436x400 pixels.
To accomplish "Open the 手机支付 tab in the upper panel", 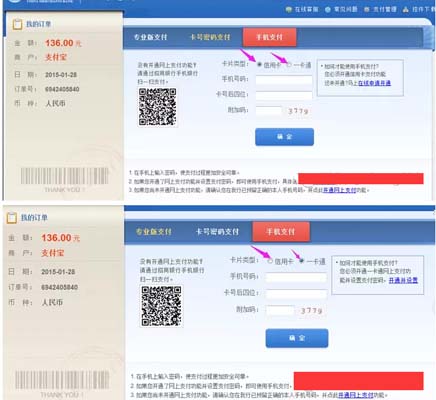I will click(269, 37).
